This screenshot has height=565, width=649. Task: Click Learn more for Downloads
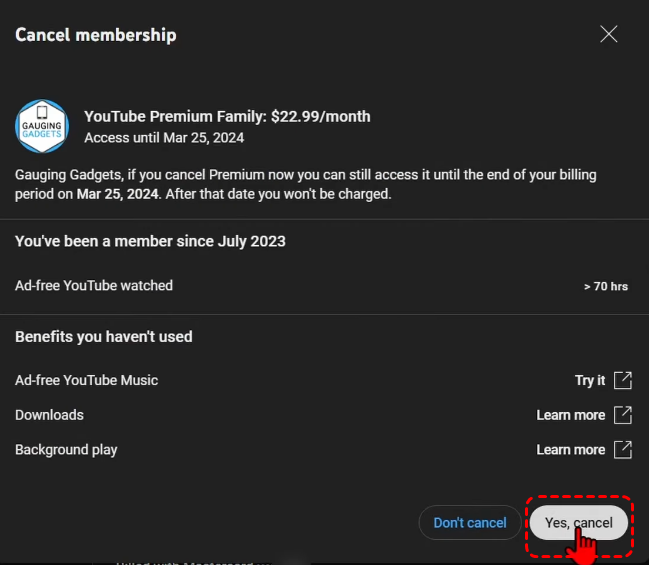coord(571,415)
